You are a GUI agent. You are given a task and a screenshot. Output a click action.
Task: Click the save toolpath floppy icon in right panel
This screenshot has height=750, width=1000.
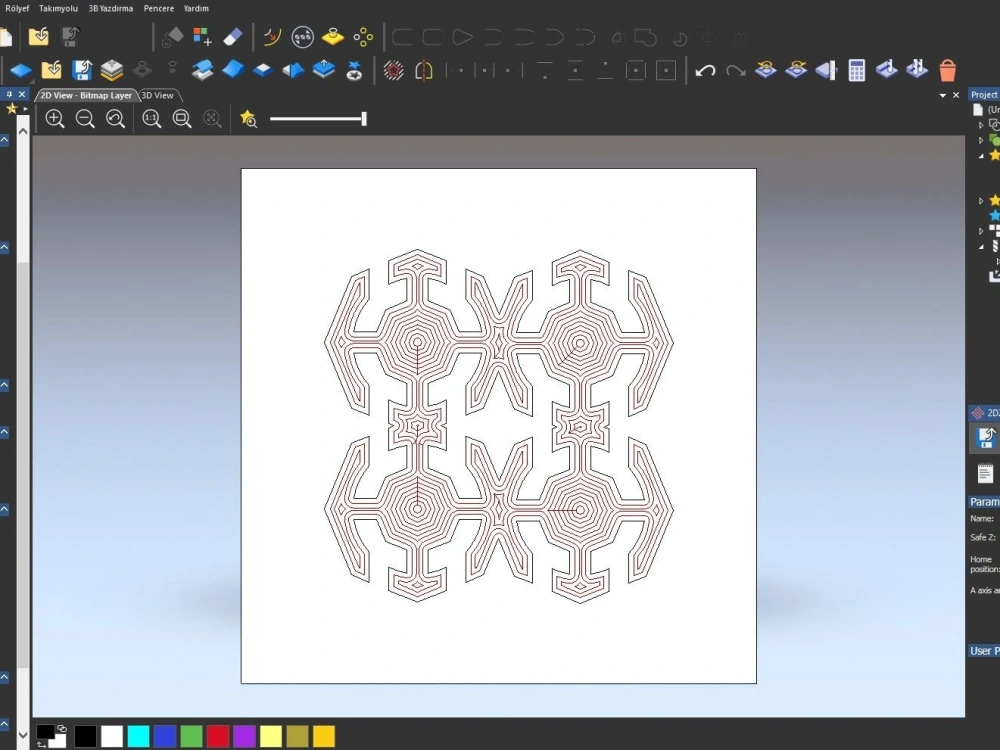(x=986, y=438)
